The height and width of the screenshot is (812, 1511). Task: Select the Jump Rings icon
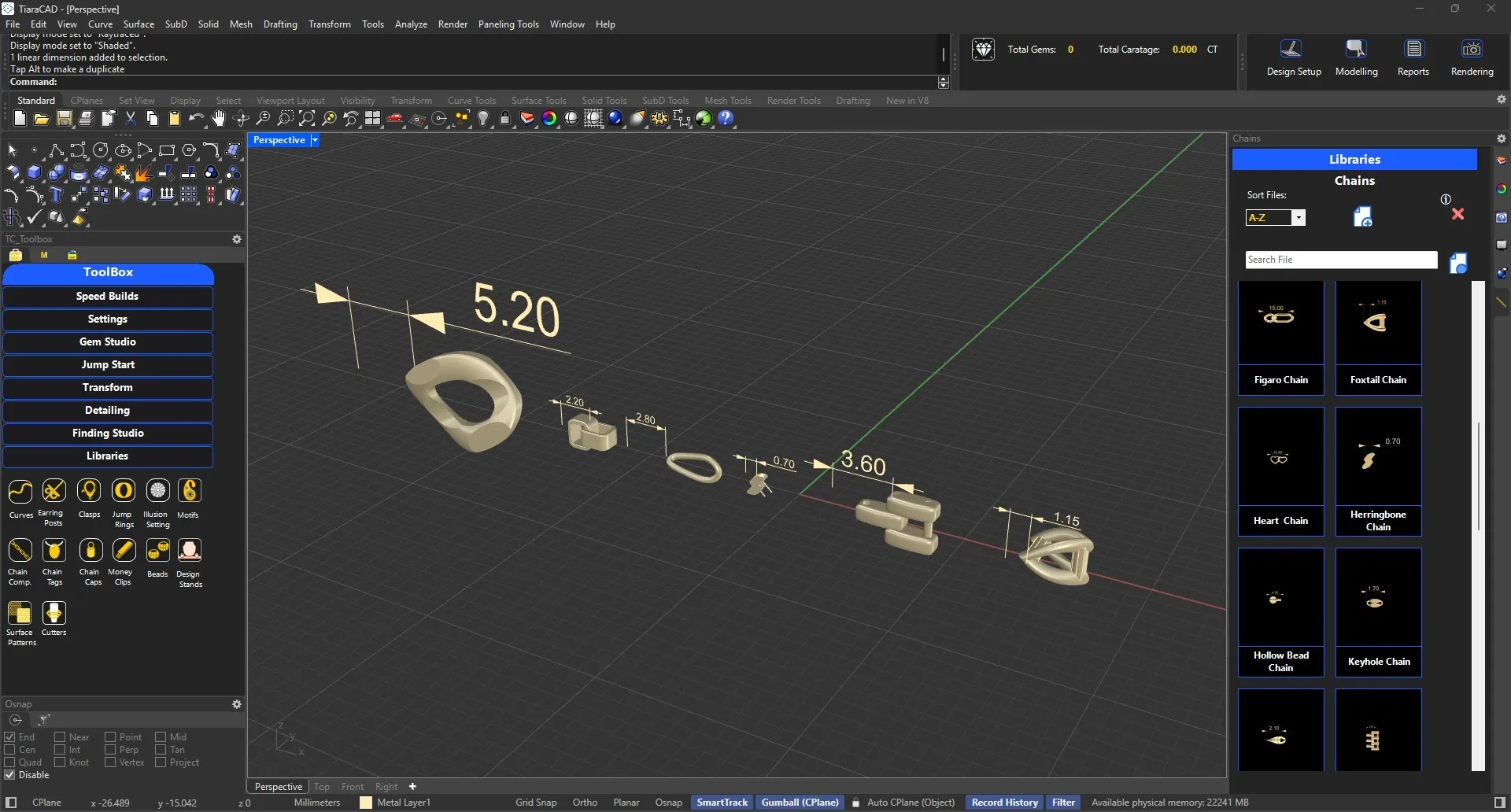(124, 491)
